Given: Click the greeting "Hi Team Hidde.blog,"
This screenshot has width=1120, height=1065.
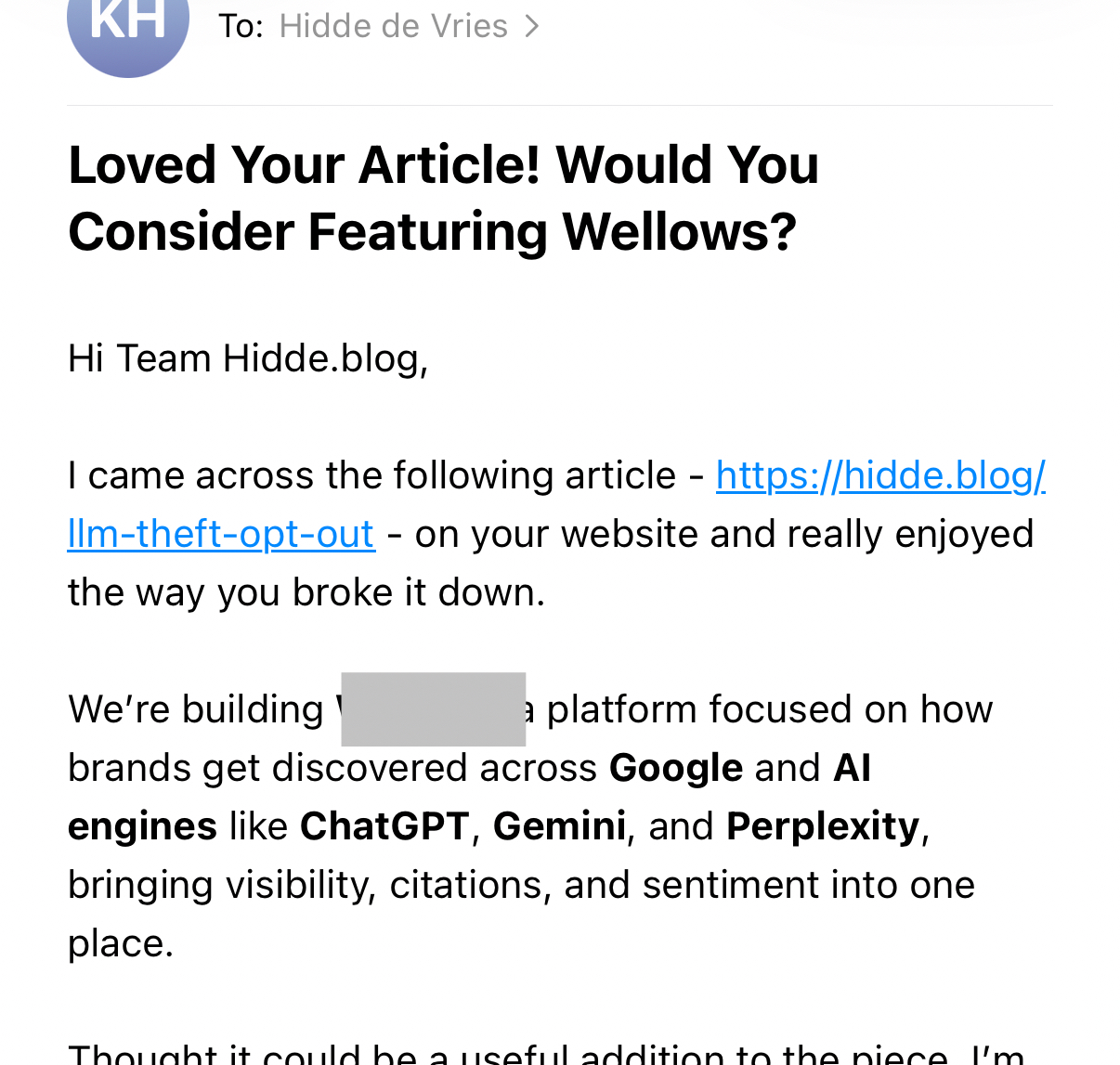Looking at the screenshot, I should pos(248,358).
